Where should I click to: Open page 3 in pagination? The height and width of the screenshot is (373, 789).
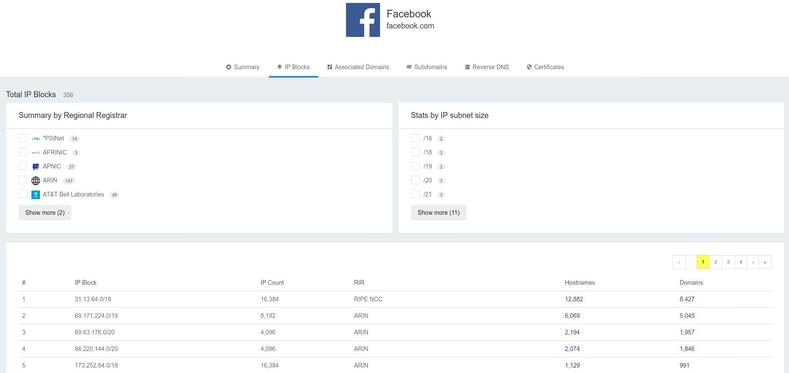(x=728, y=262)
